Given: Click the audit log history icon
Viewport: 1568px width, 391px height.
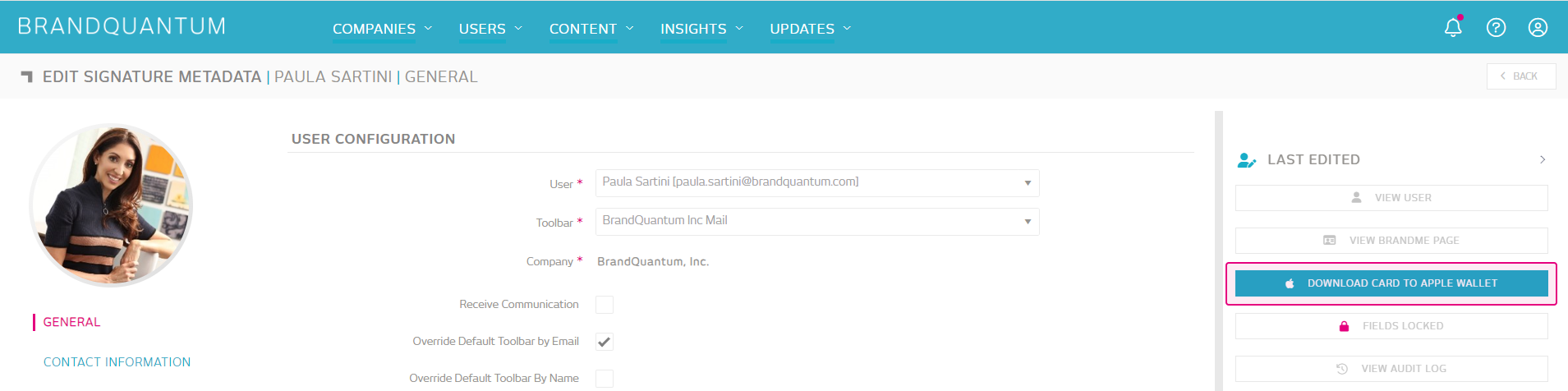Looking at the screenshot, I should pyautogui.click(x=1342, y=369).
